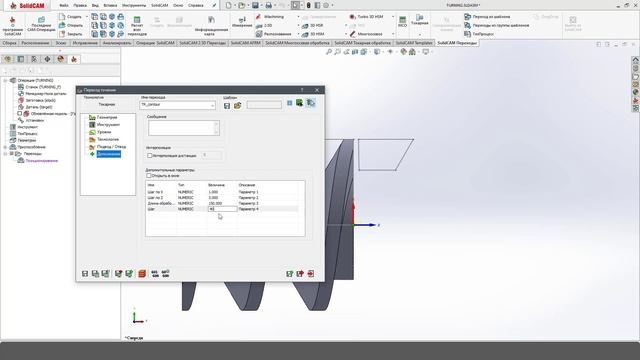This screenshot has width=640, height=360.
Task: Open Технология page in dialog tree
Action: (108, 139)
